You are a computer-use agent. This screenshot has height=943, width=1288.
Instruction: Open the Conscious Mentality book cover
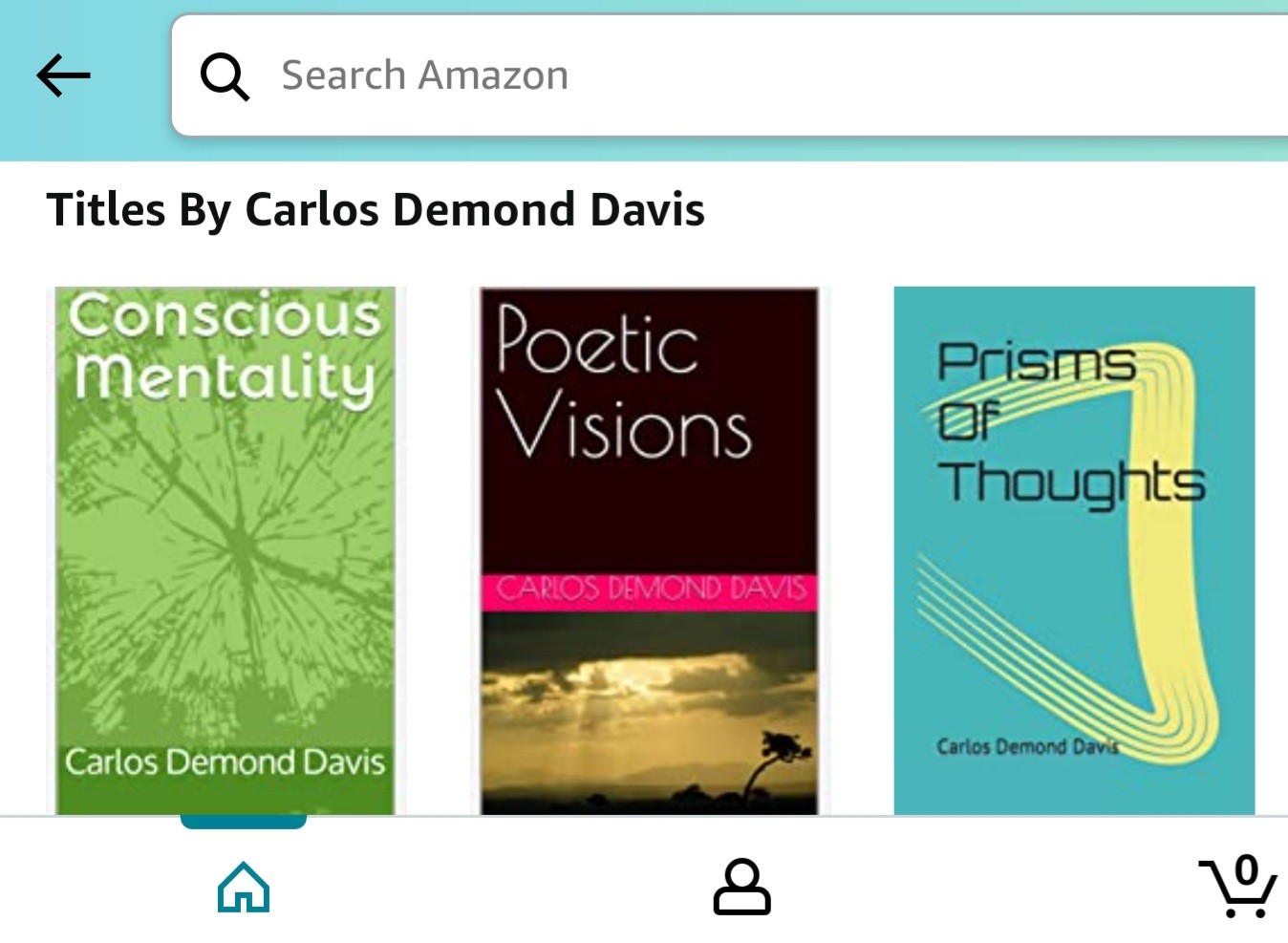pyautogui.click(x=225, y=550)
